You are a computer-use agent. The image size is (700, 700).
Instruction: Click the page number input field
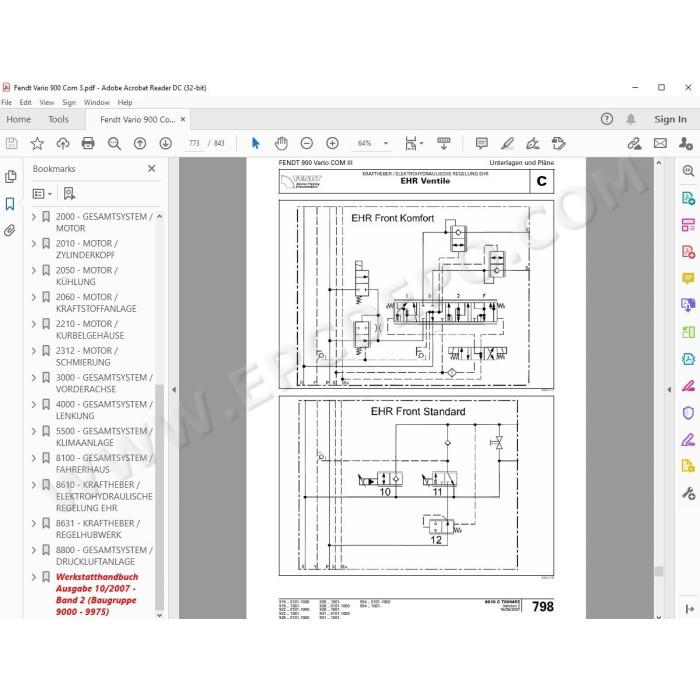coord(194,143)
